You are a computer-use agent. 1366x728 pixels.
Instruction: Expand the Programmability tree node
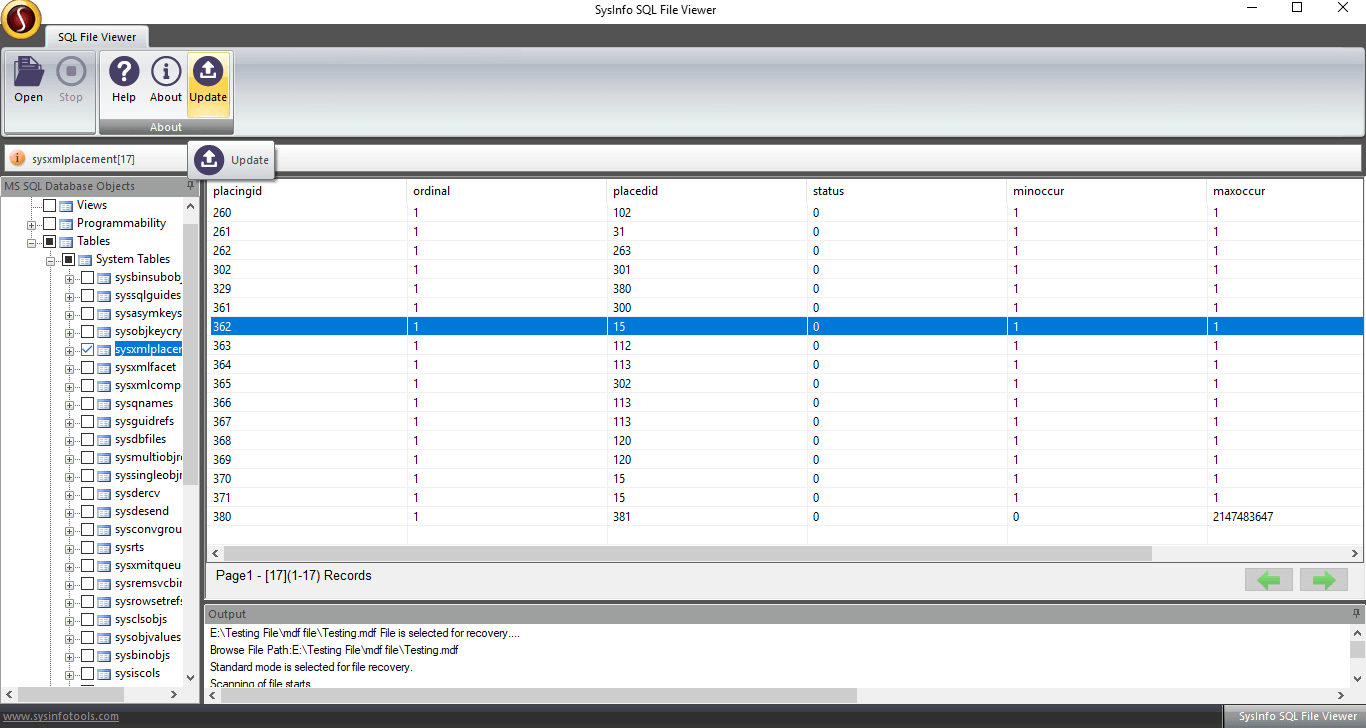(x=31, y=222)
